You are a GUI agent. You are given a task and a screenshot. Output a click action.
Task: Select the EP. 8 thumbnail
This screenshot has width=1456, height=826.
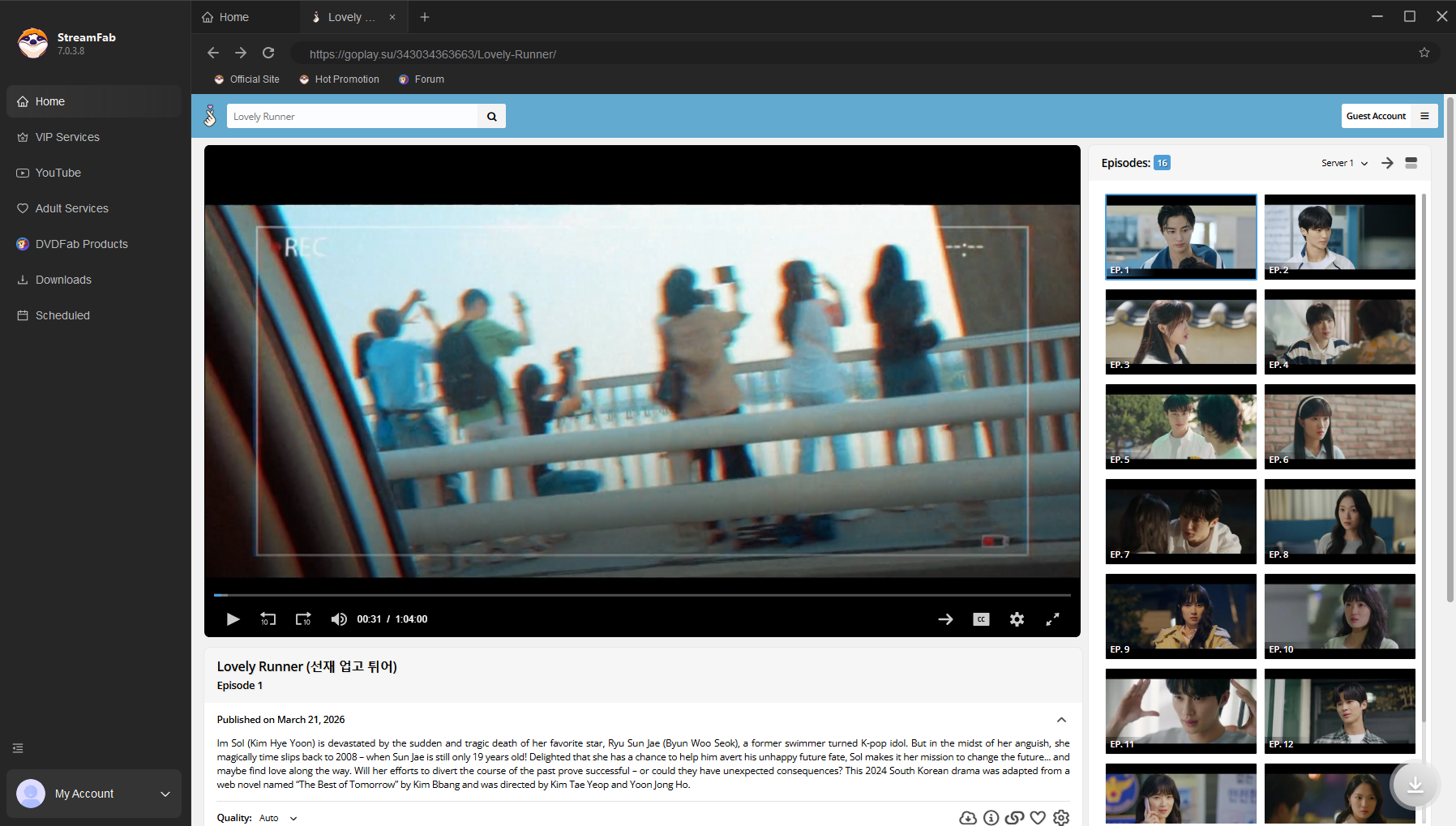coord(1340,521)
